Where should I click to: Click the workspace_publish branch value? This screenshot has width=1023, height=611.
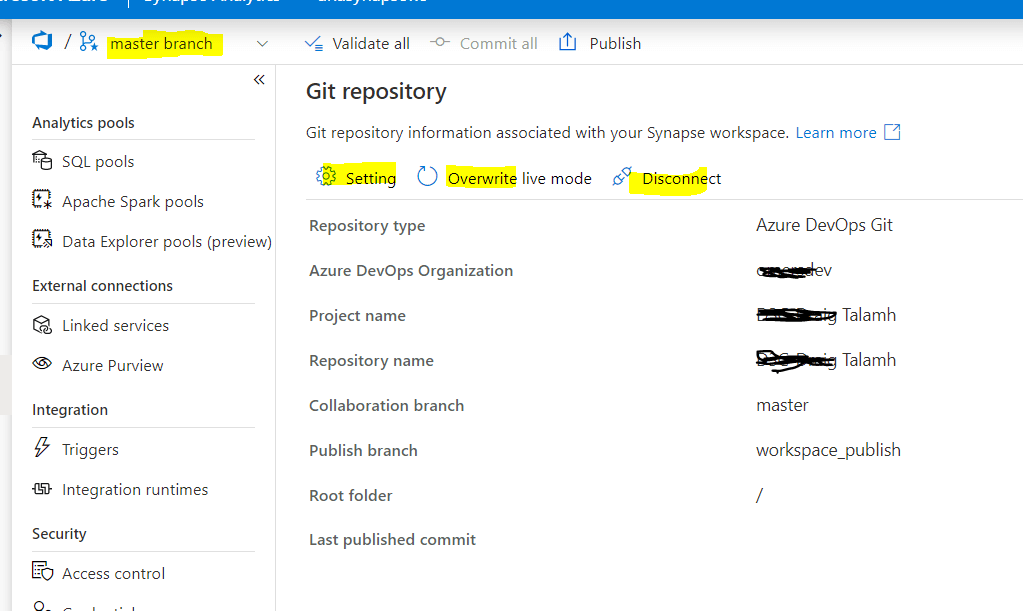pos(828,451)
